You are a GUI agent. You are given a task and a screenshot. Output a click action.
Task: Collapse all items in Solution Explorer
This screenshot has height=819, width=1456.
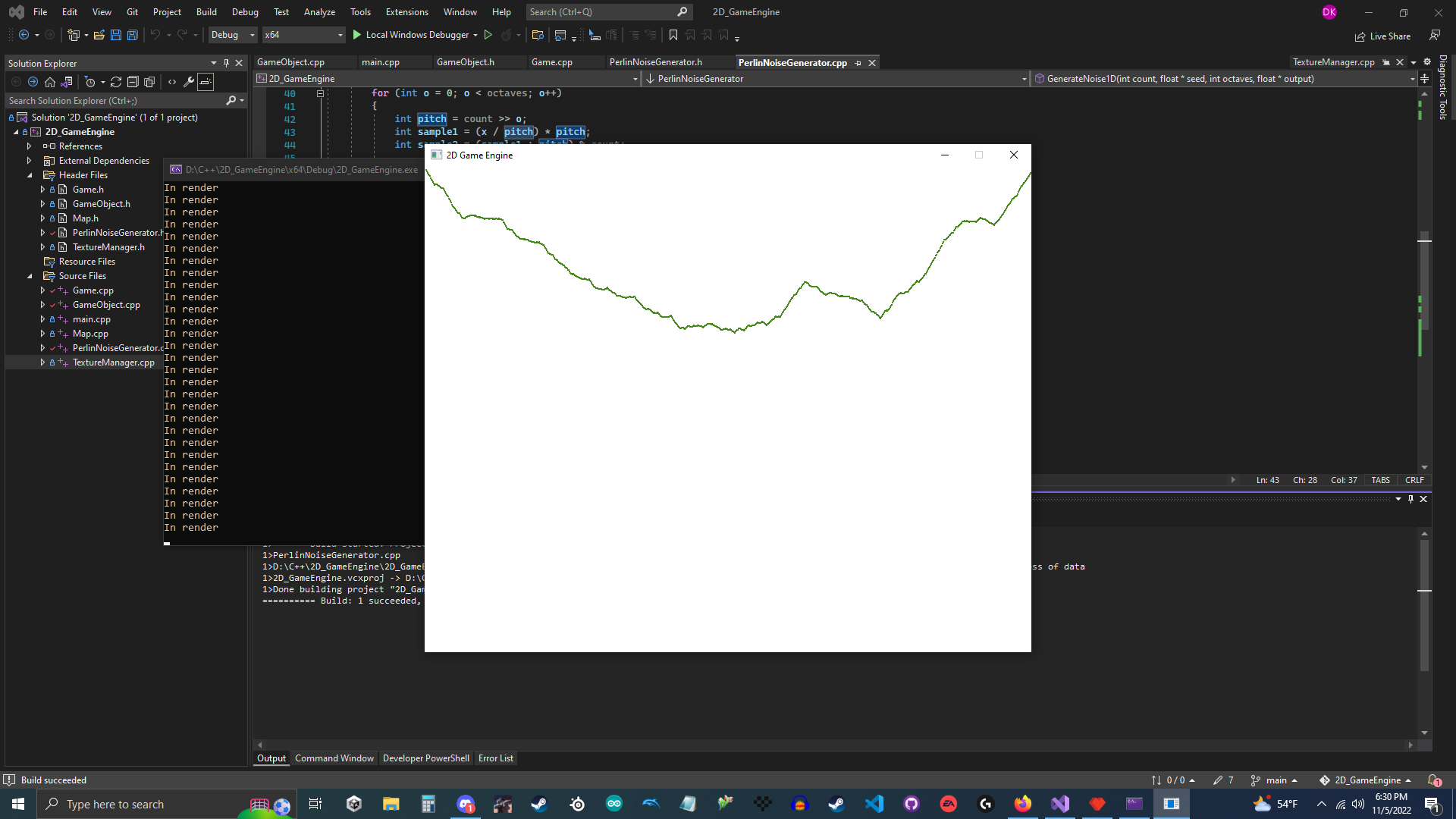(133, 82)
